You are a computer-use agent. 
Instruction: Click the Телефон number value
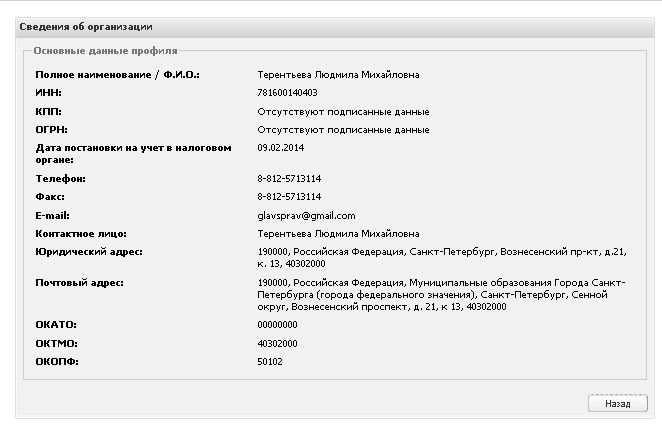coord(289,179)
